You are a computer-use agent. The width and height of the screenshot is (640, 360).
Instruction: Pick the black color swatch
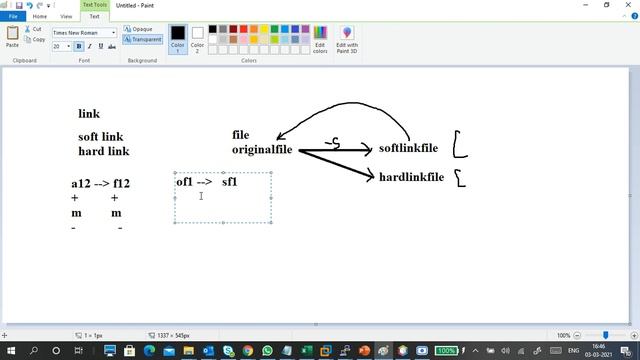pyautogui.click(x=213, y=29)
